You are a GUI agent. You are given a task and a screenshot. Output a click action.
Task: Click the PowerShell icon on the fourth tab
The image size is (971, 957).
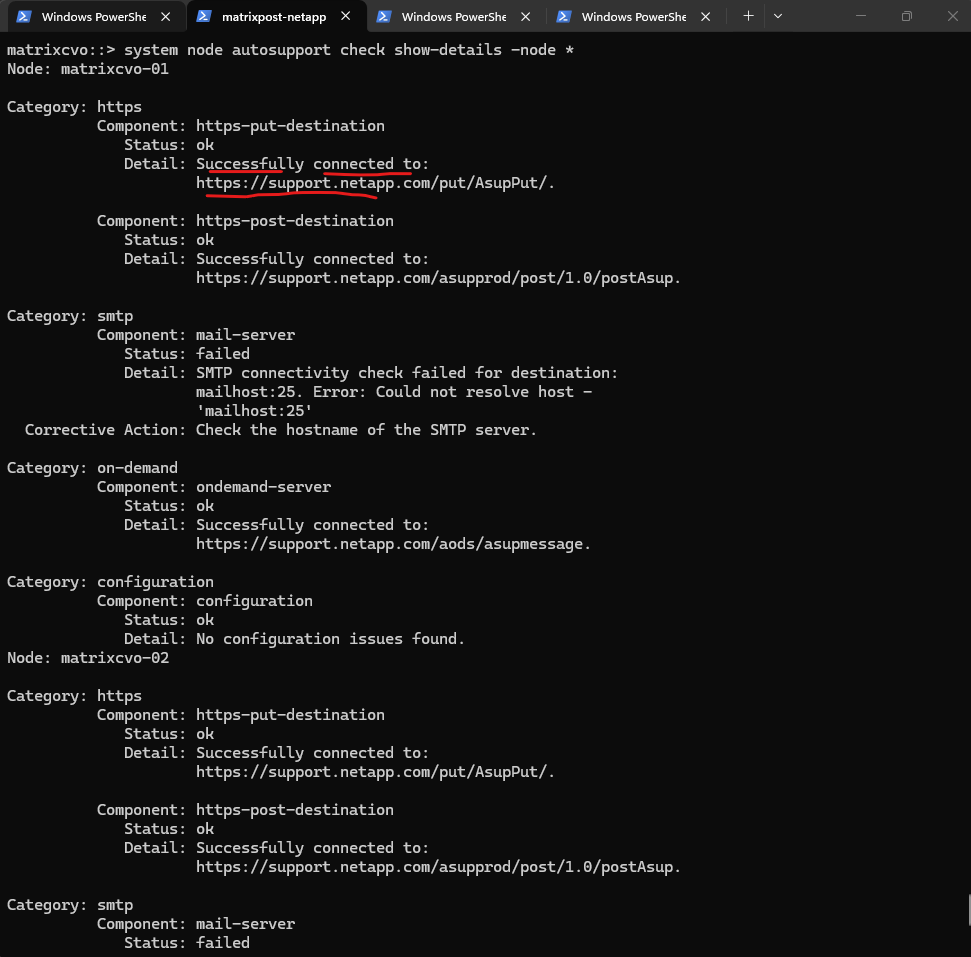pos(564,17)
